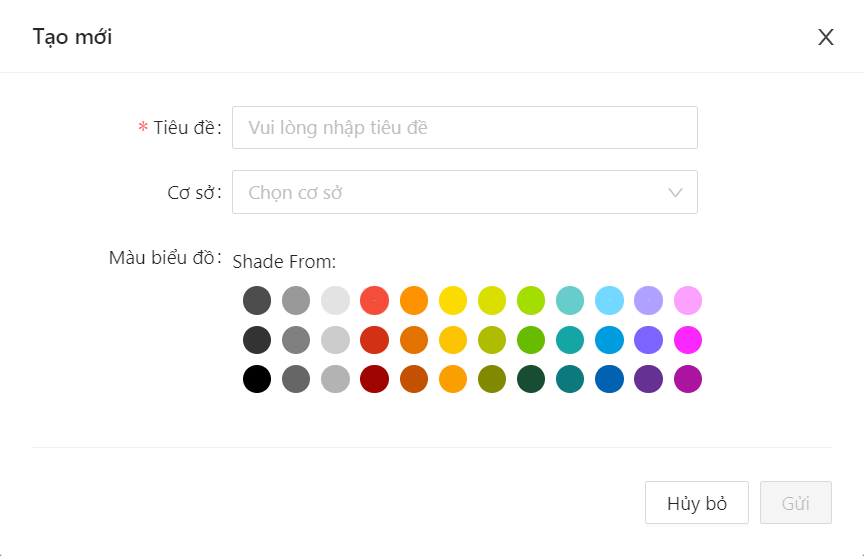The width and height of the screenshot is (864, 556).
Task: Pick the lightest gray top-row swatch
Action: click(x=335, y=300)
